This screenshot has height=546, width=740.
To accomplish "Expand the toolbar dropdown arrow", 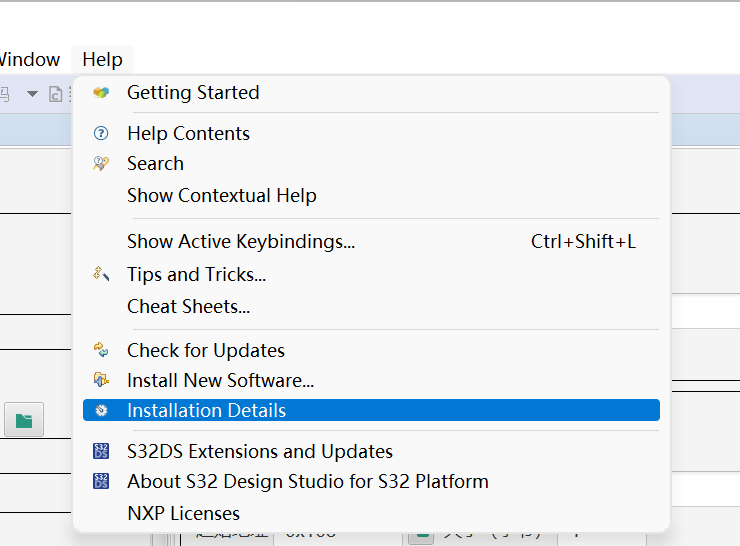I will pos(32,94).
